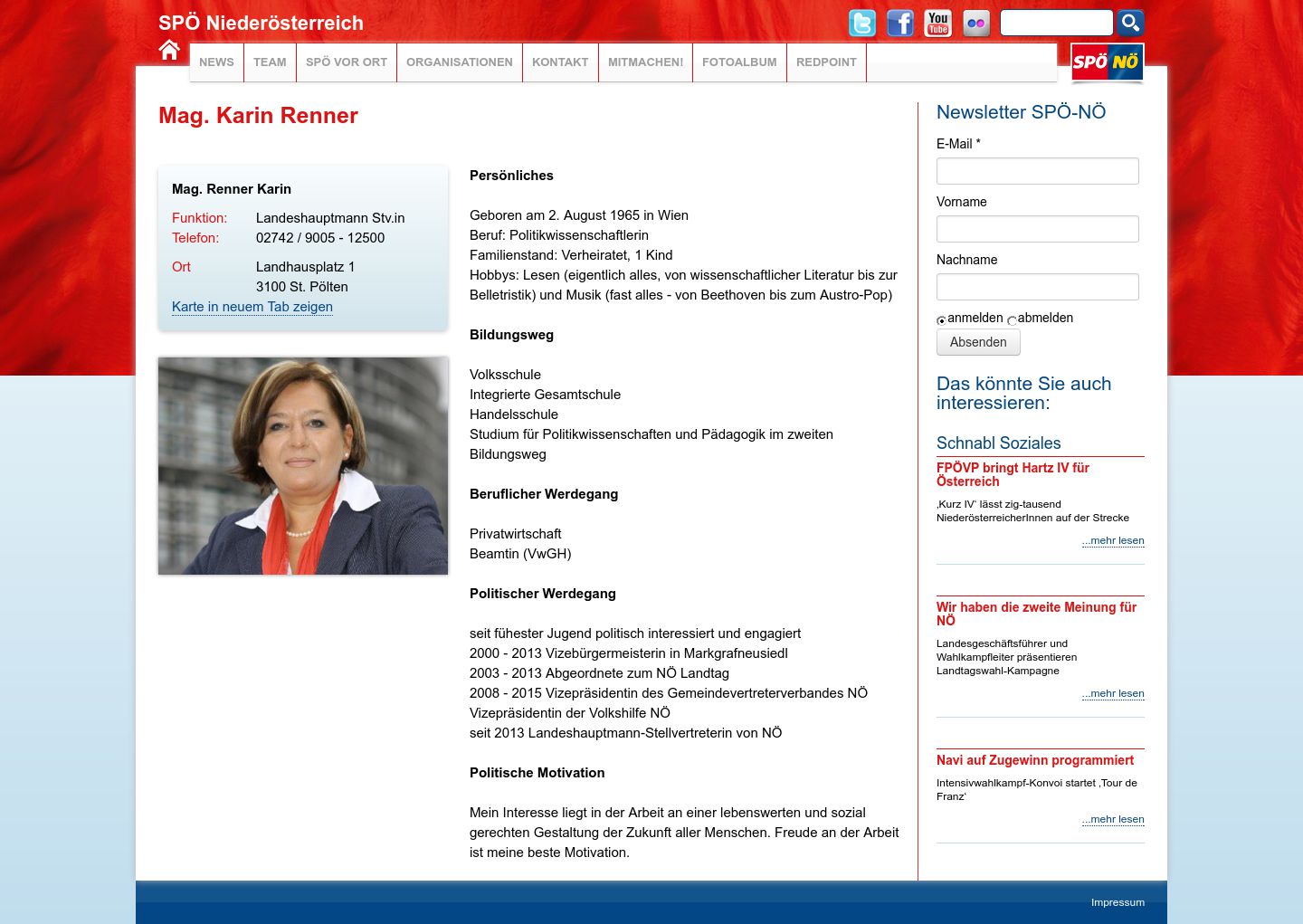Click the Beruflicher Werdegang heading
Screen dimensions: 1303x924
pyautogui.click(x=544, y=494)
